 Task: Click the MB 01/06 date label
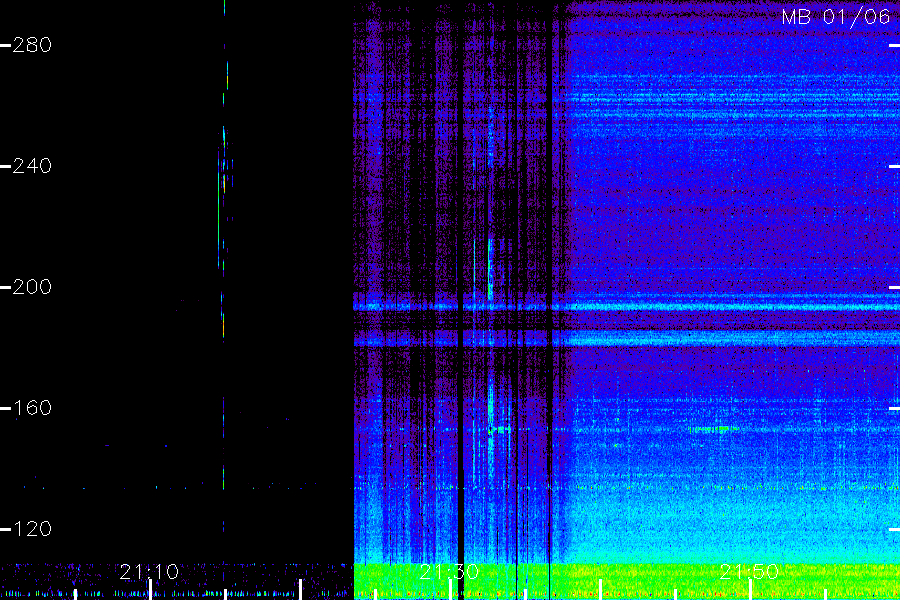(836, 17)
